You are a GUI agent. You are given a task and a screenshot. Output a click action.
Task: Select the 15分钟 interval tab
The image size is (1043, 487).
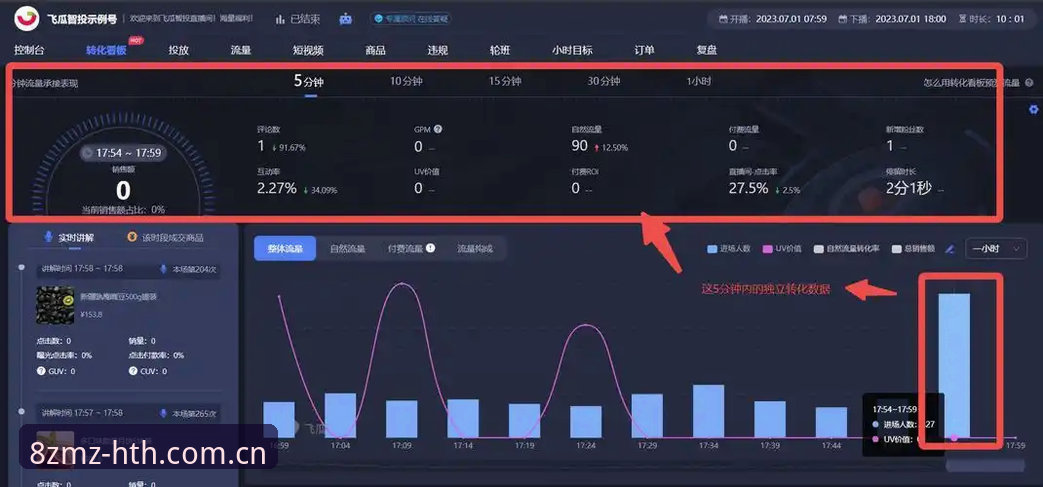505,82
